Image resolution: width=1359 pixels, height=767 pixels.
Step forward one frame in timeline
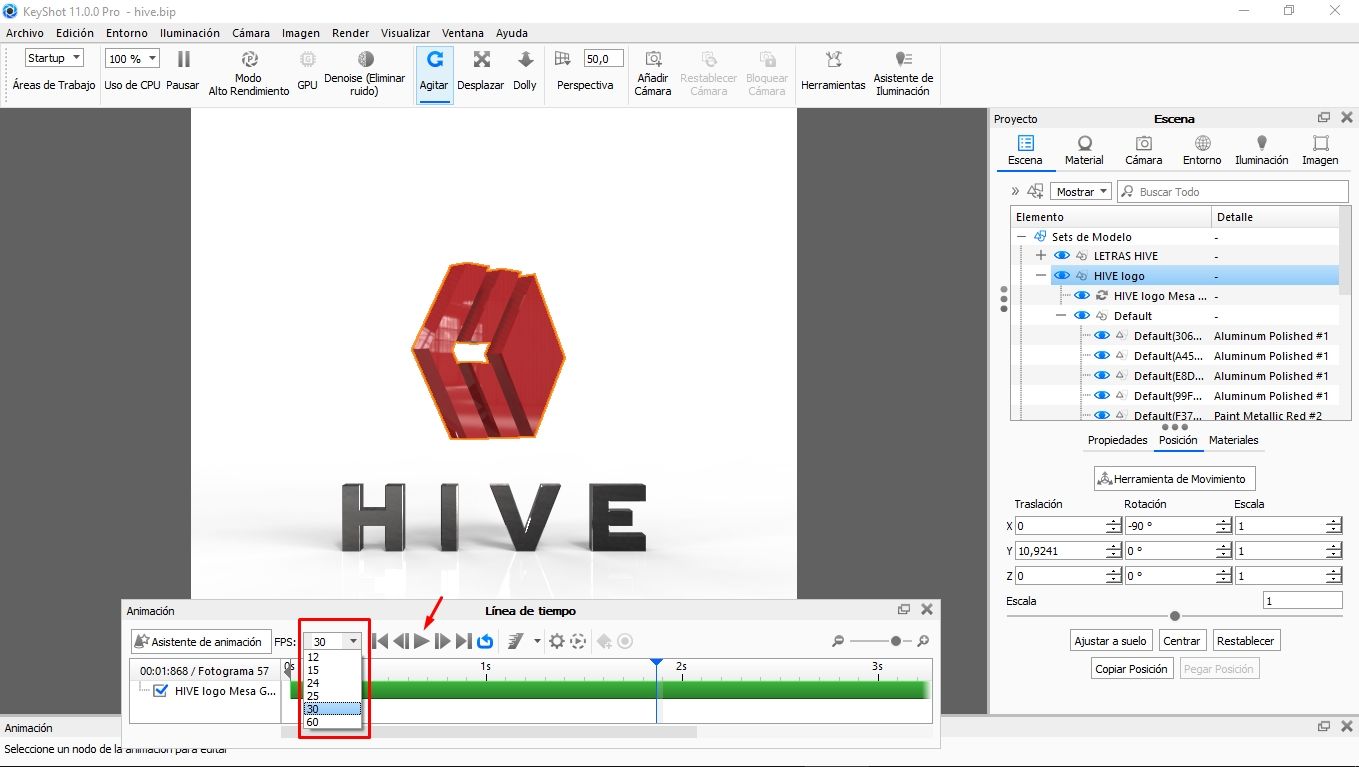click(x=443, y=641)
